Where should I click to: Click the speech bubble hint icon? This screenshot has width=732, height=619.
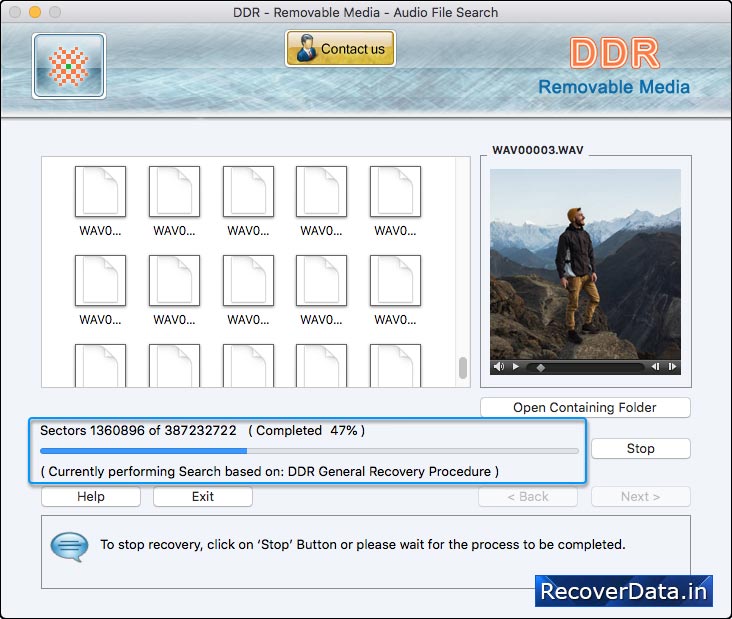69,547
